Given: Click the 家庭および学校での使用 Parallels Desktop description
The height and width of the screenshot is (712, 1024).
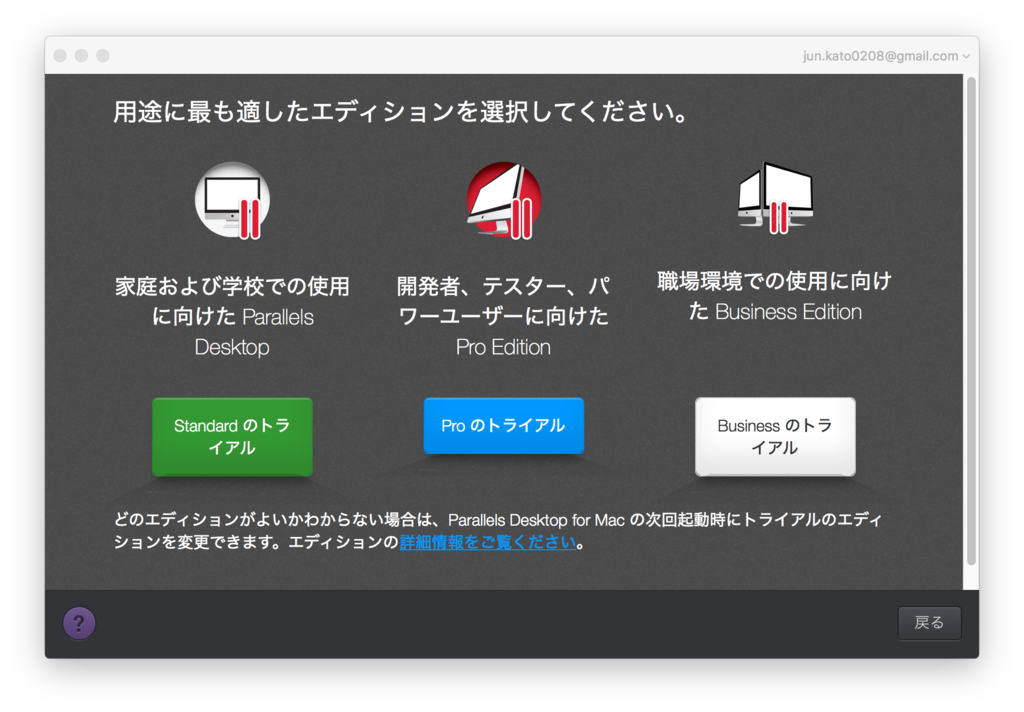Looking at the screenshot, I should coord(232,317).
